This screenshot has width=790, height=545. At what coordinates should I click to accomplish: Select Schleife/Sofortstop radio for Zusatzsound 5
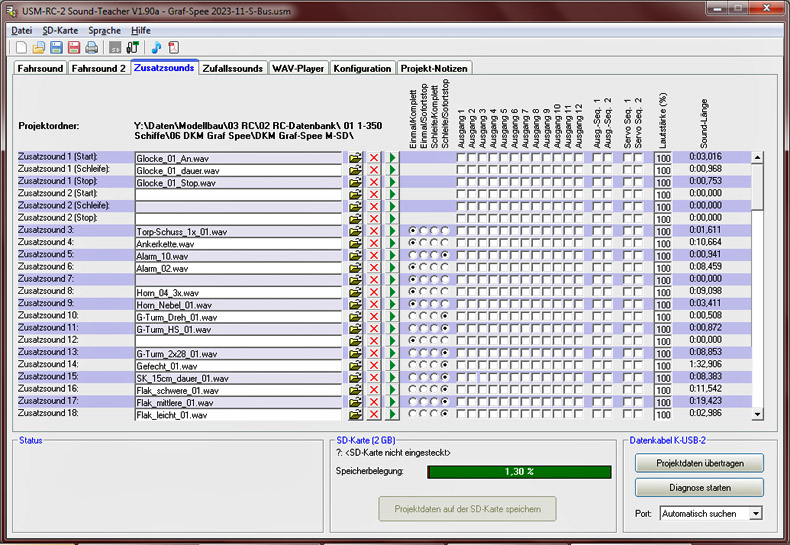446,255
